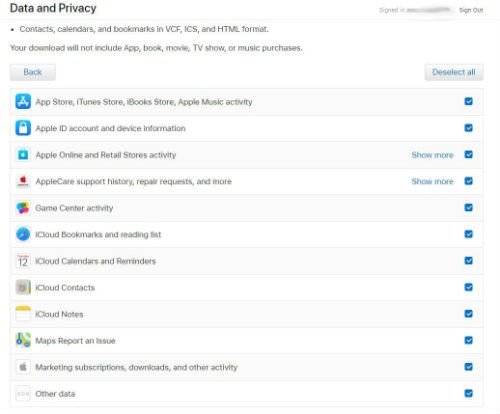
Task: Click the Deselect all button
Action: [x=454, y=72]
